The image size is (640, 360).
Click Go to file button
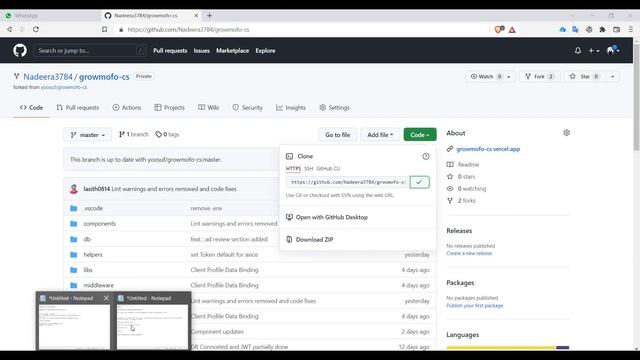click(338, 135)
